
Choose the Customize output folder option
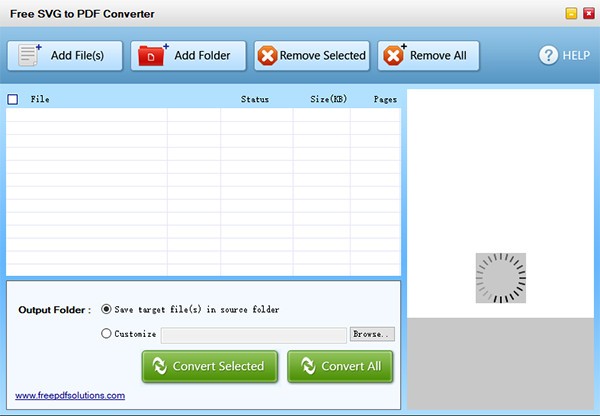tap(106, 333)
